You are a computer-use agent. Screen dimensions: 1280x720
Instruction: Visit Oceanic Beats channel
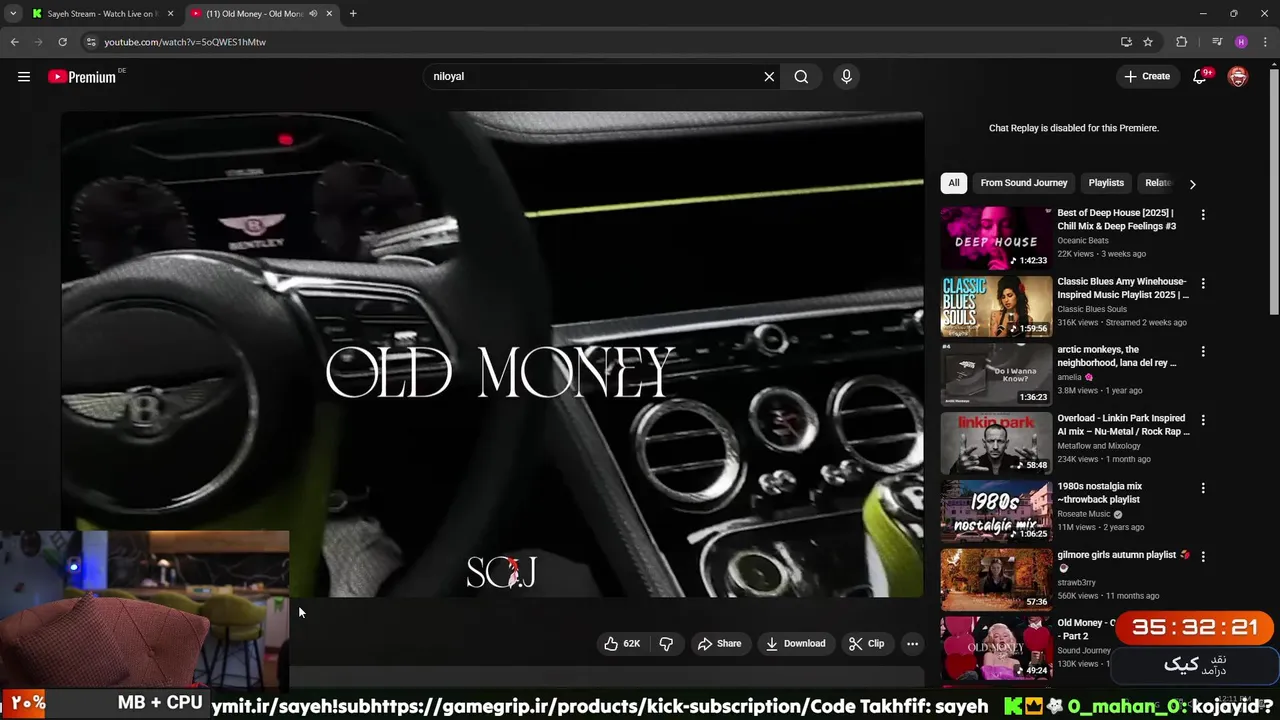[x=1083, y=241]
